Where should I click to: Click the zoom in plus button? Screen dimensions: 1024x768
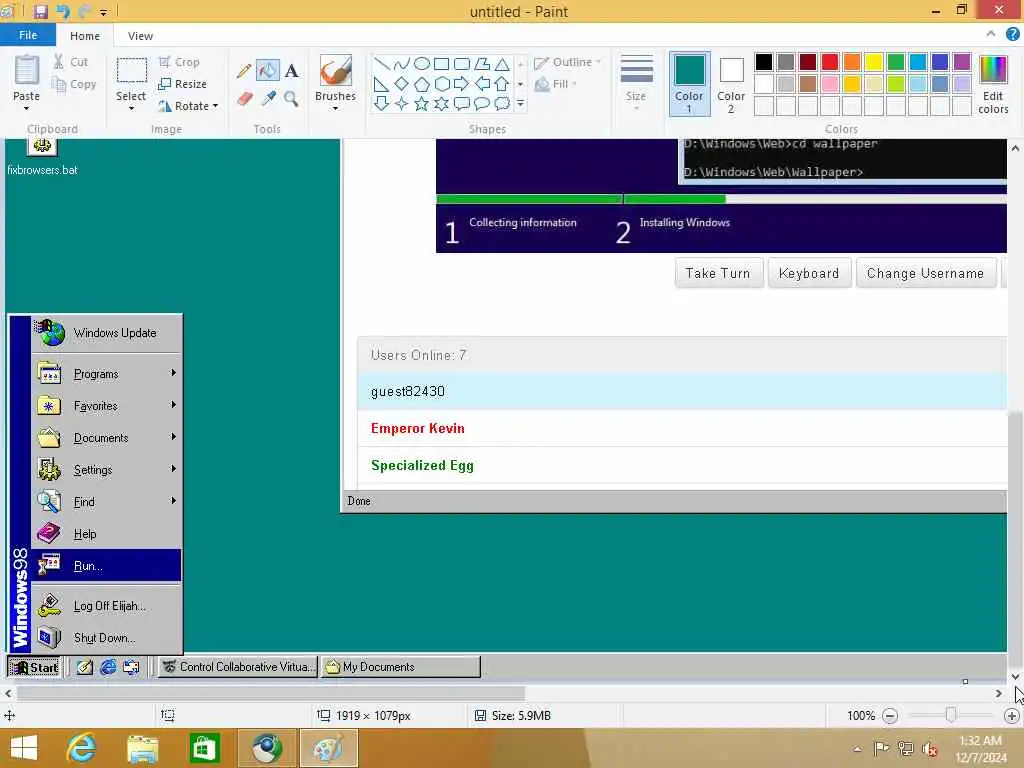click(1012, 716)
